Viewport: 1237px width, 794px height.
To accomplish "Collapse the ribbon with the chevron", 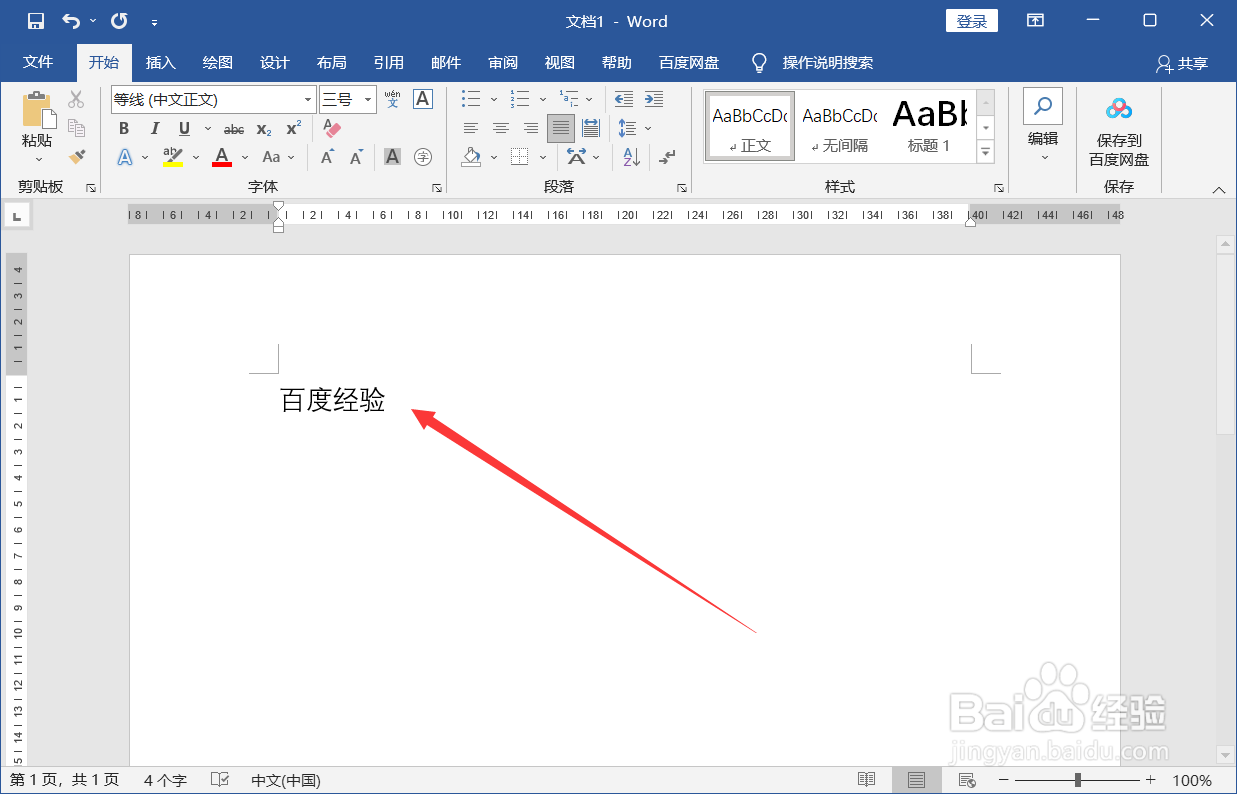I will [x=1218, y=189].
